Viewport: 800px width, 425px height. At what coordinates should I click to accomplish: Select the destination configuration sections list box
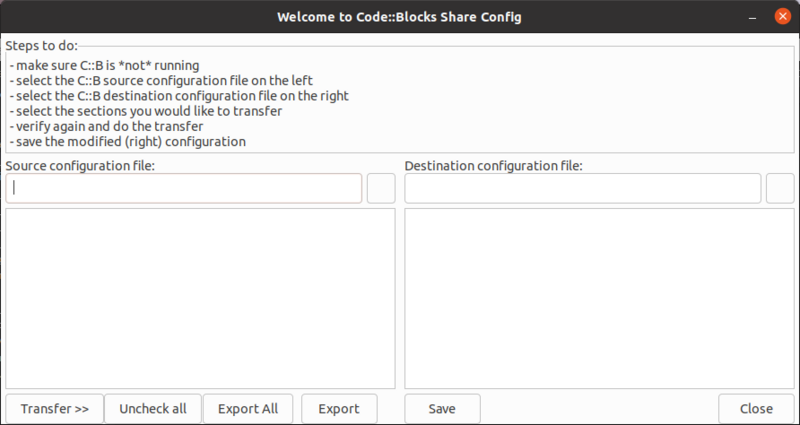coord(599,298)
